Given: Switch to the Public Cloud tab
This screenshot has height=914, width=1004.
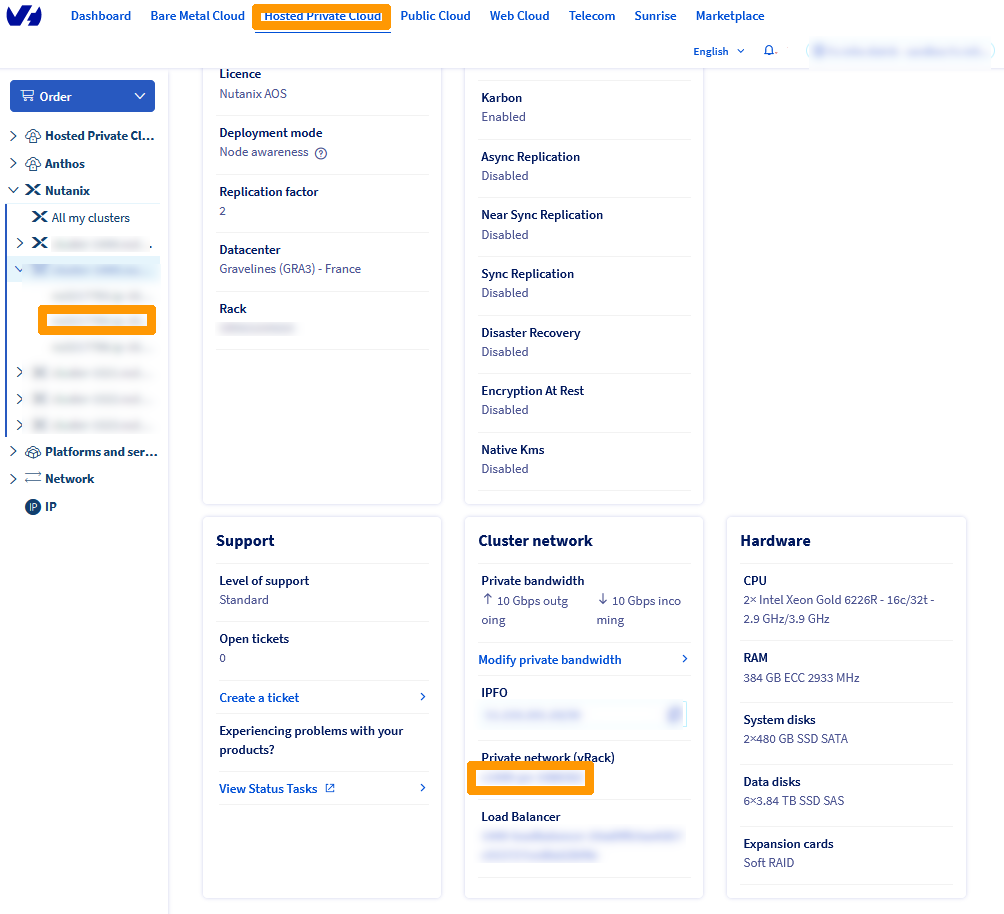Looking at the screenshot, I should point(435,16).
